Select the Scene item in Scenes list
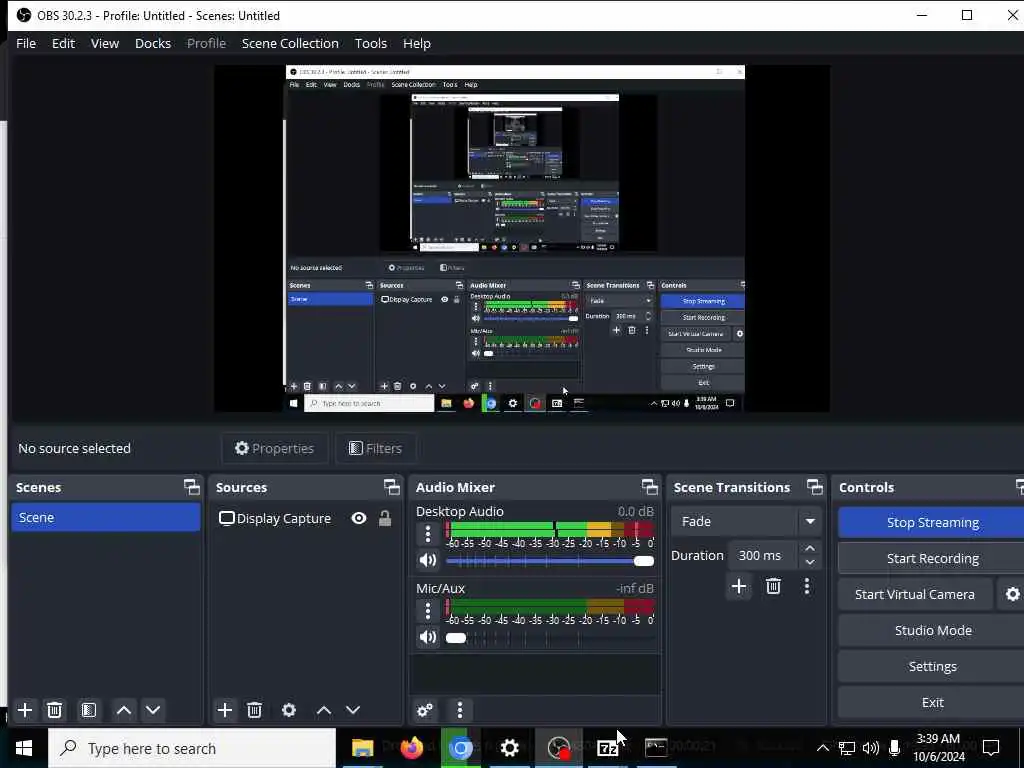Image resolution: width=1024 pixels, height=768 pixels. [106, 517]
